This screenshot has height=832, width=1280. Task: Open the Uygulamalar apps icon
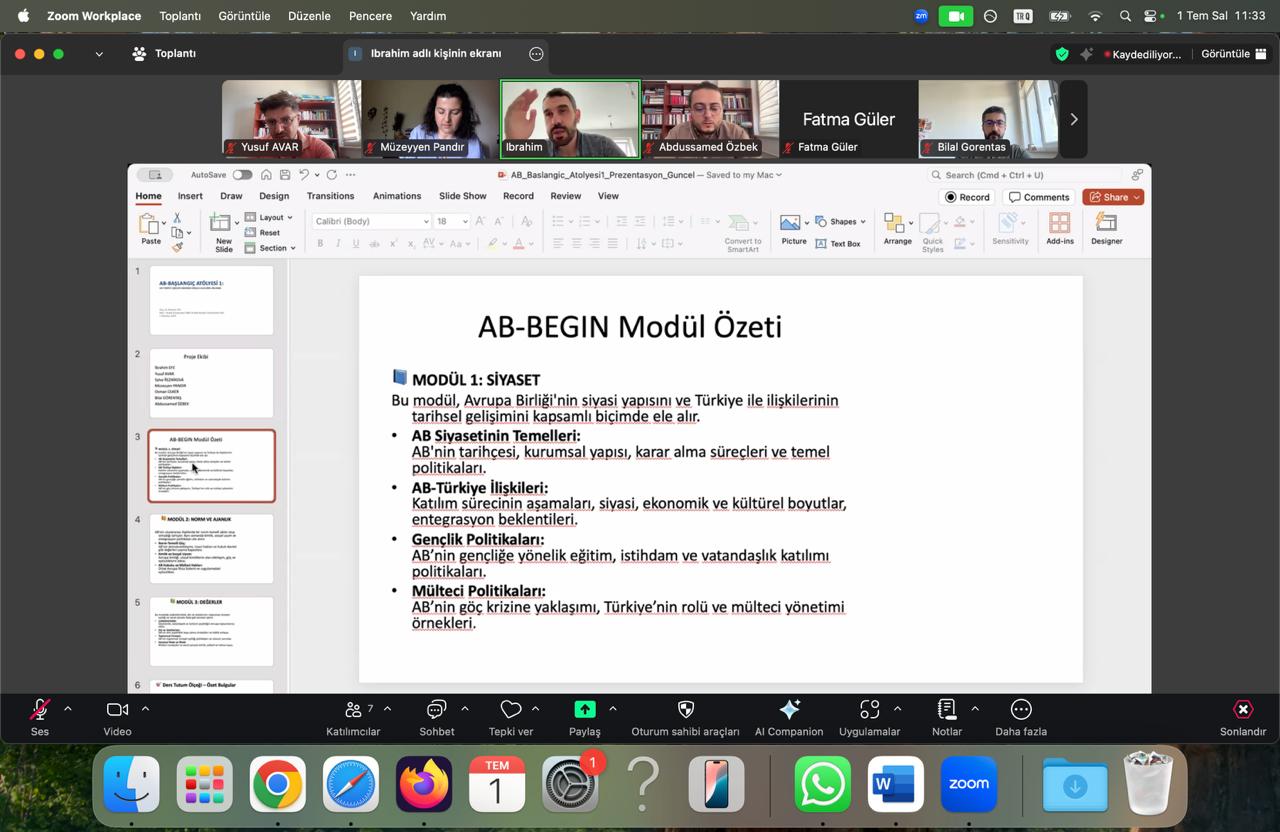click(869, 709)
